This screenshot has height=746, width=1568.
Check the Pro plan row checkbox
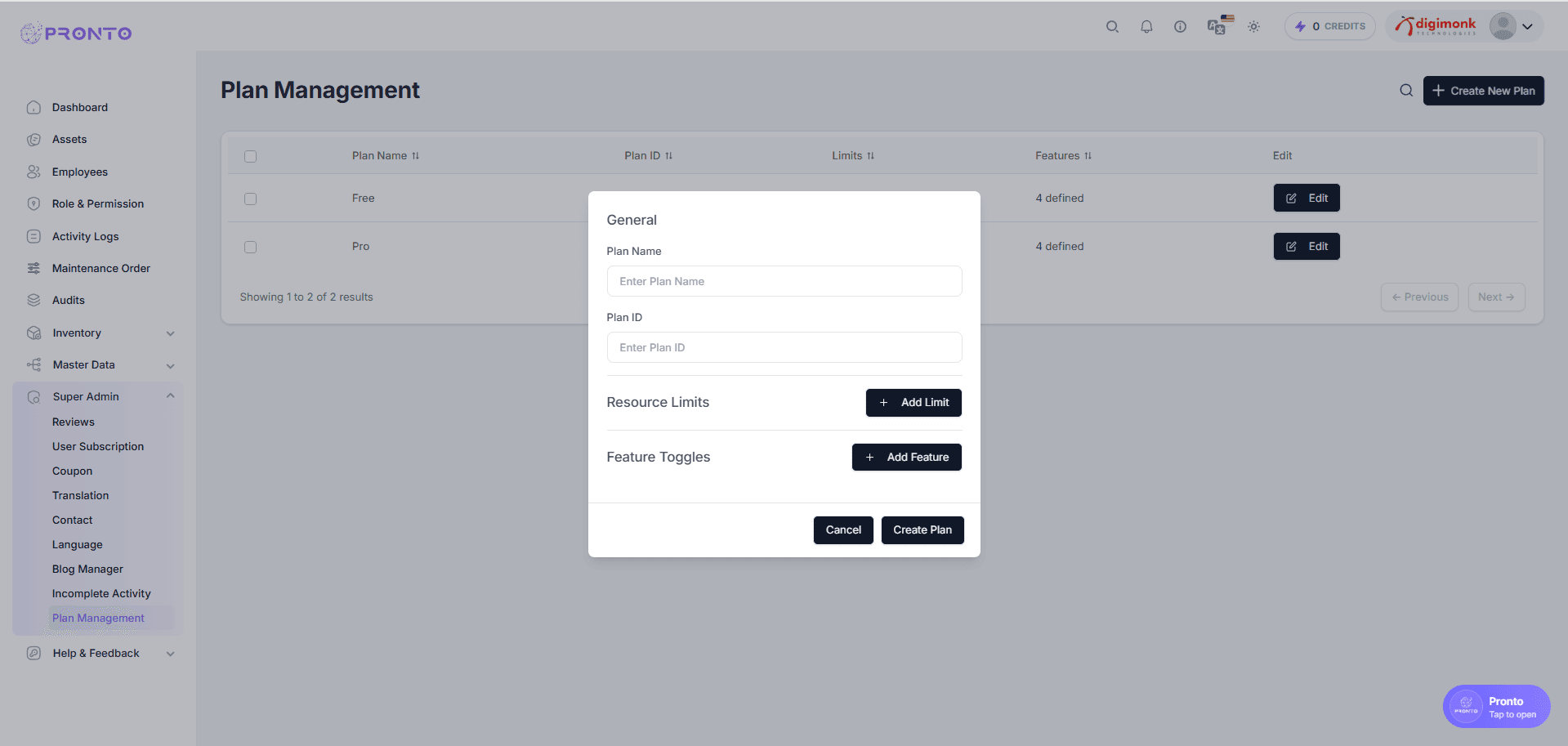250,246
